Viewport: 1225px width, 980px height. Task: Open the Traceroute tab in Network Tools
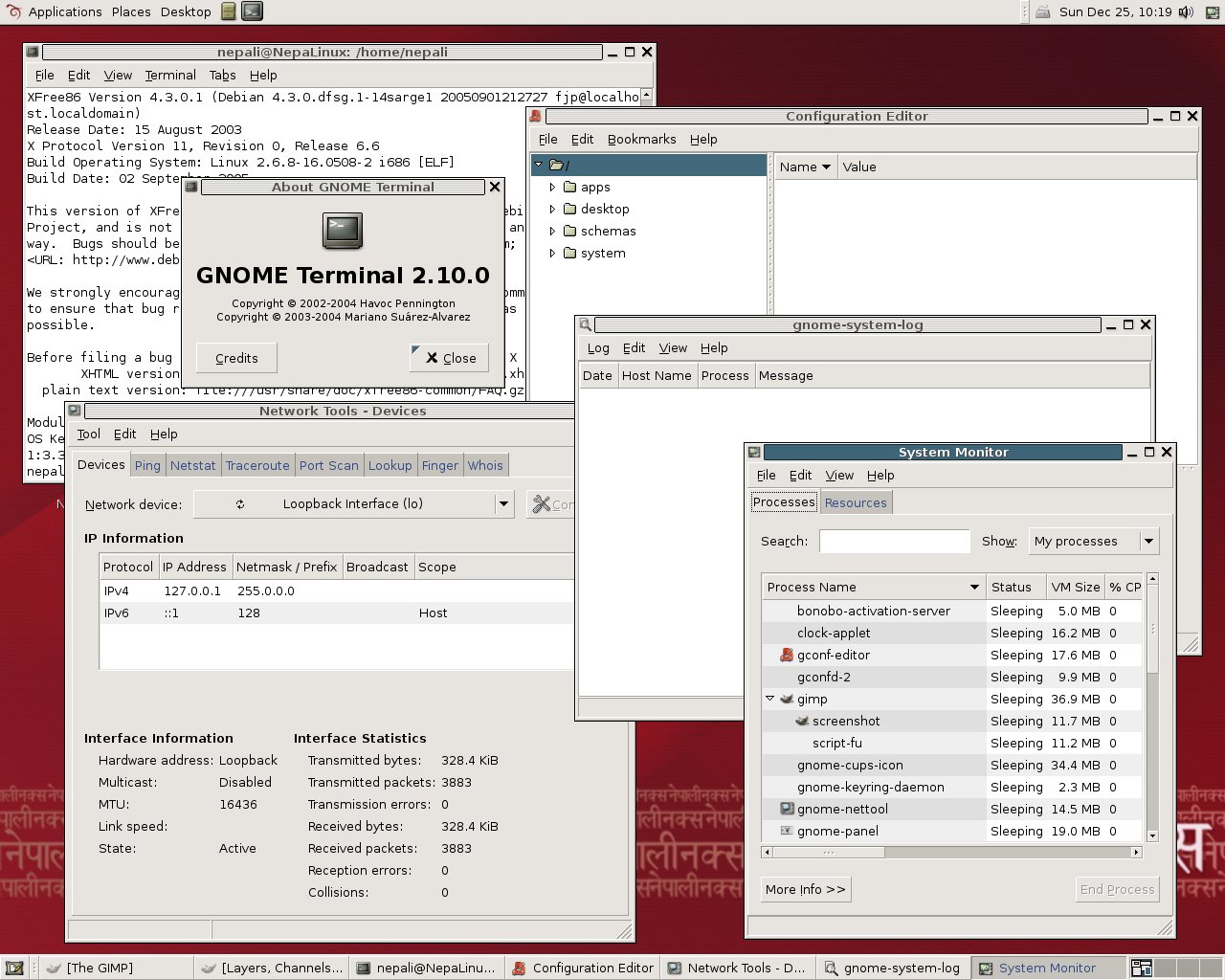[x=257, y=465]
